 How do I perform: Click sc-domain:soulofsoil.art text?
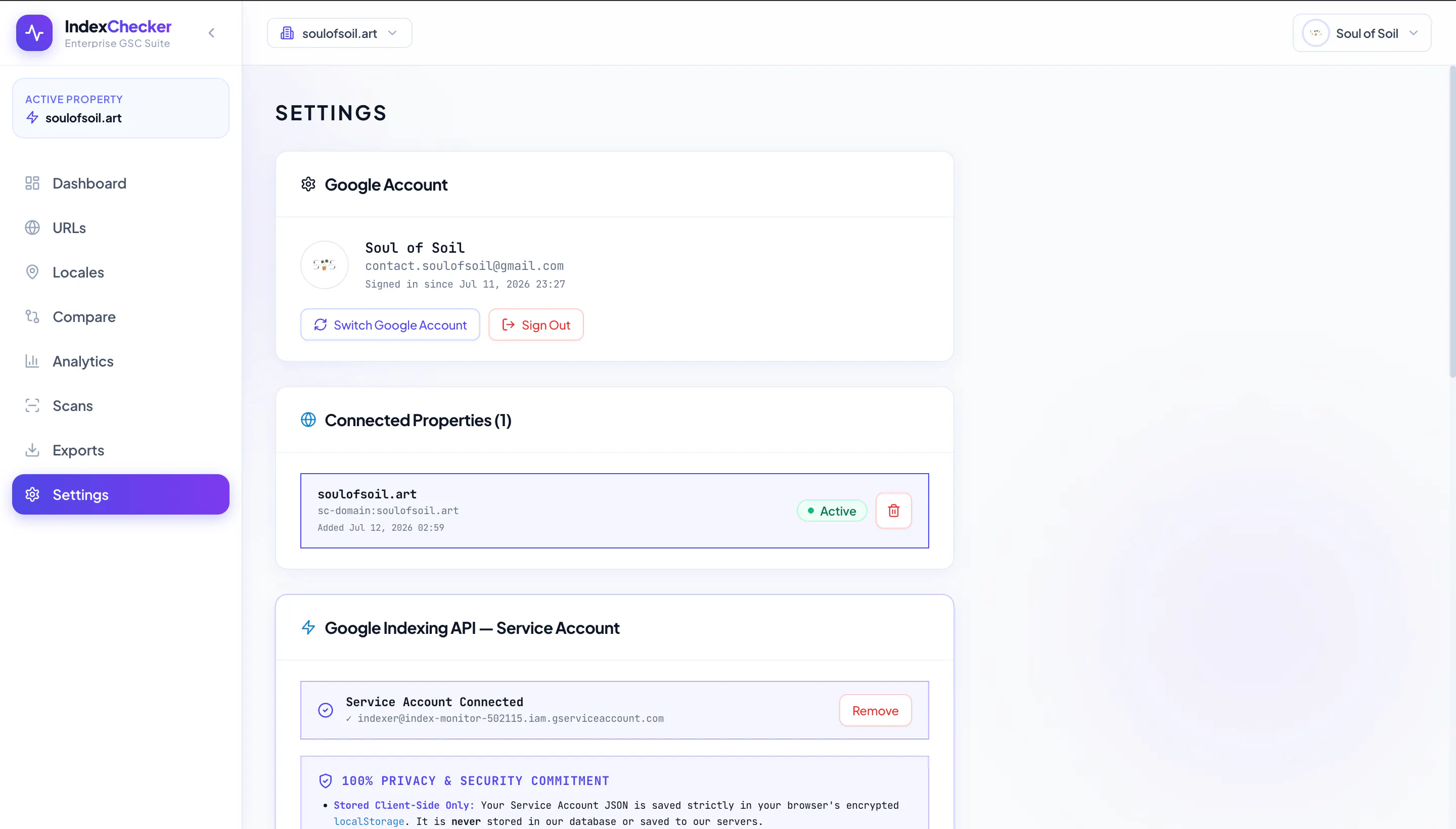[x=388, y=511]
